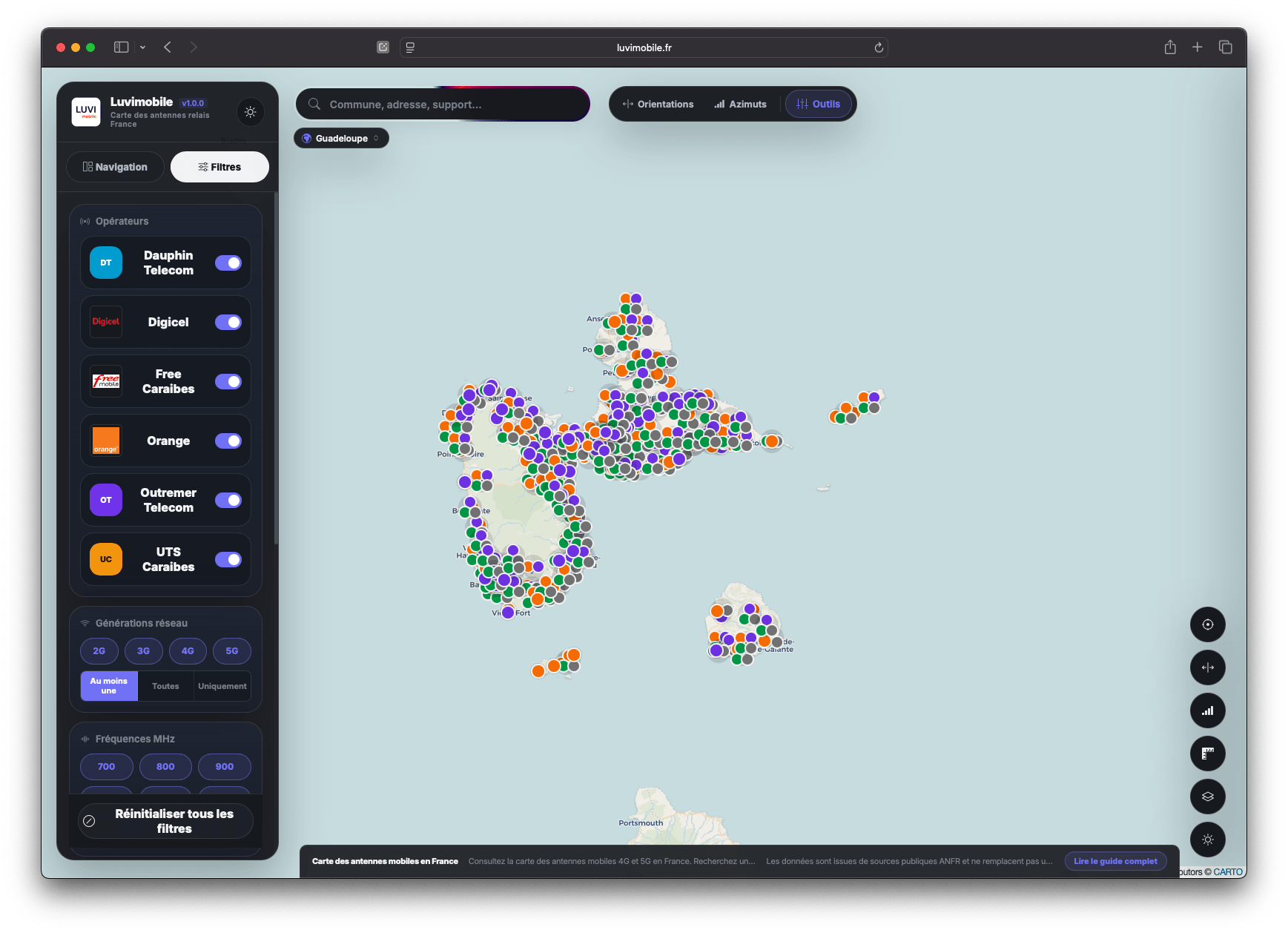Open a new Safari tab with plus
This screenshot has height=933, width=1288.
click(1197, 47)
